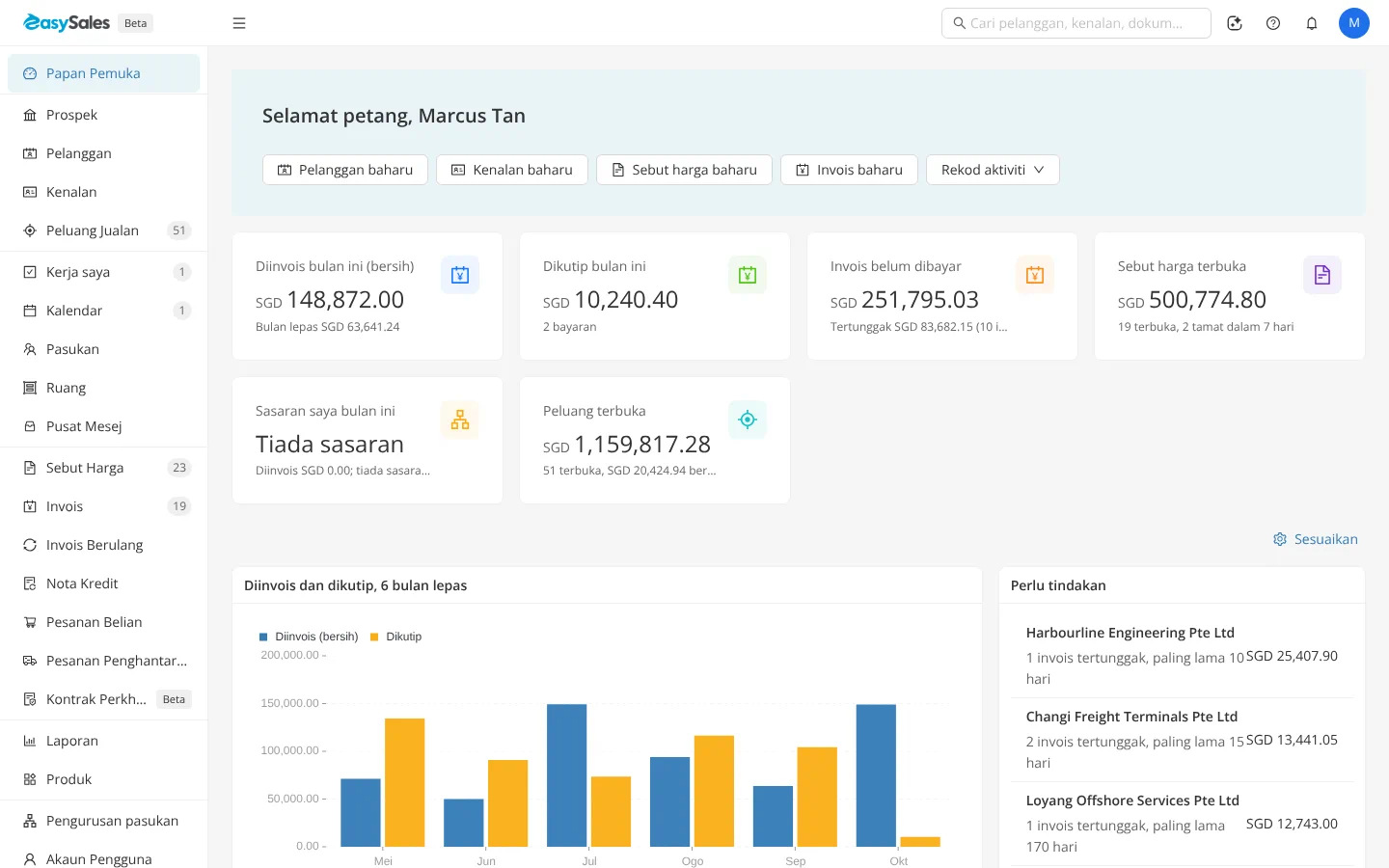Click the blue Jul bar in chart
Image resolution: width=1389 pixels, height=868 pixels.
tap(567, 775)
